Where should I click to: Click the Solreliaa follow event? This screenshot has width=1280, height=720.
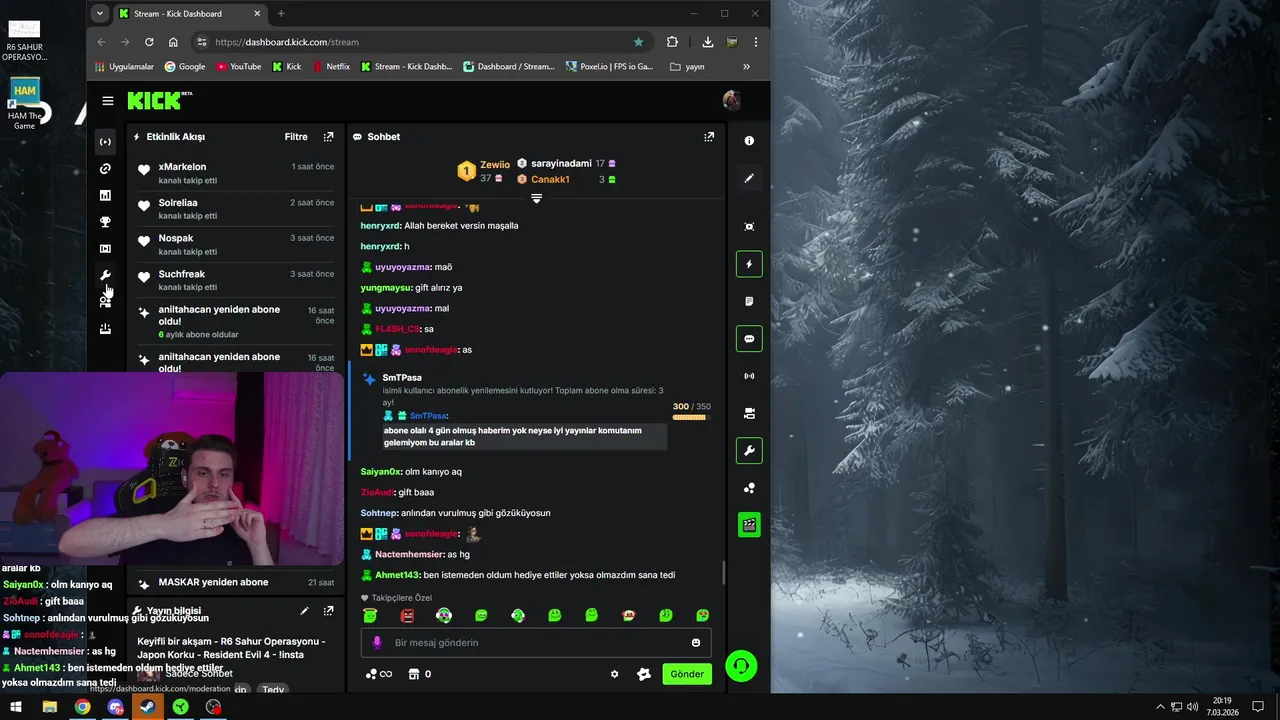(236, 209)
